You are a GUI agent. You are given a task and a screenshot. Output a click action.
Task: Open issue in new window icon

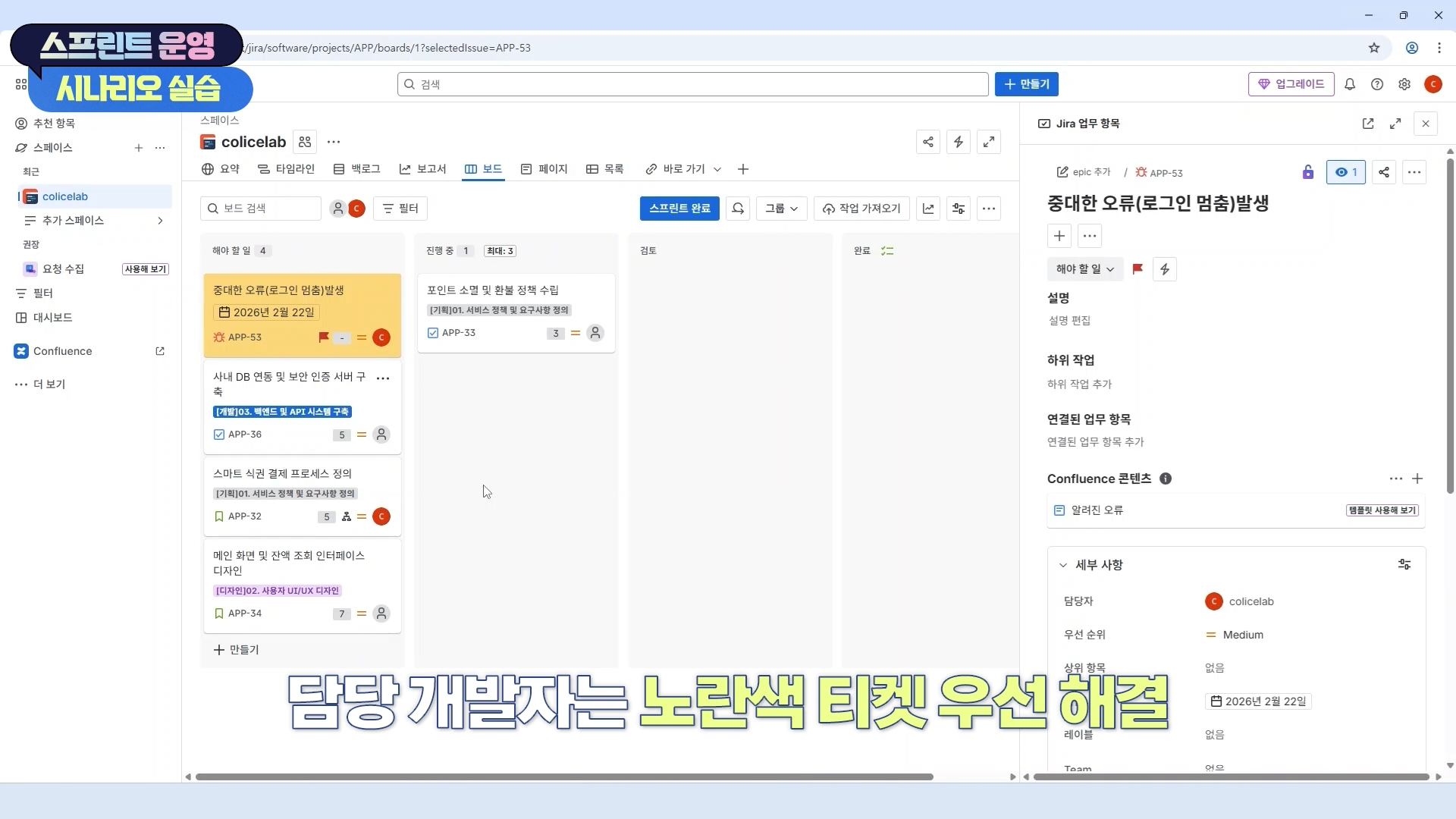1368,124
